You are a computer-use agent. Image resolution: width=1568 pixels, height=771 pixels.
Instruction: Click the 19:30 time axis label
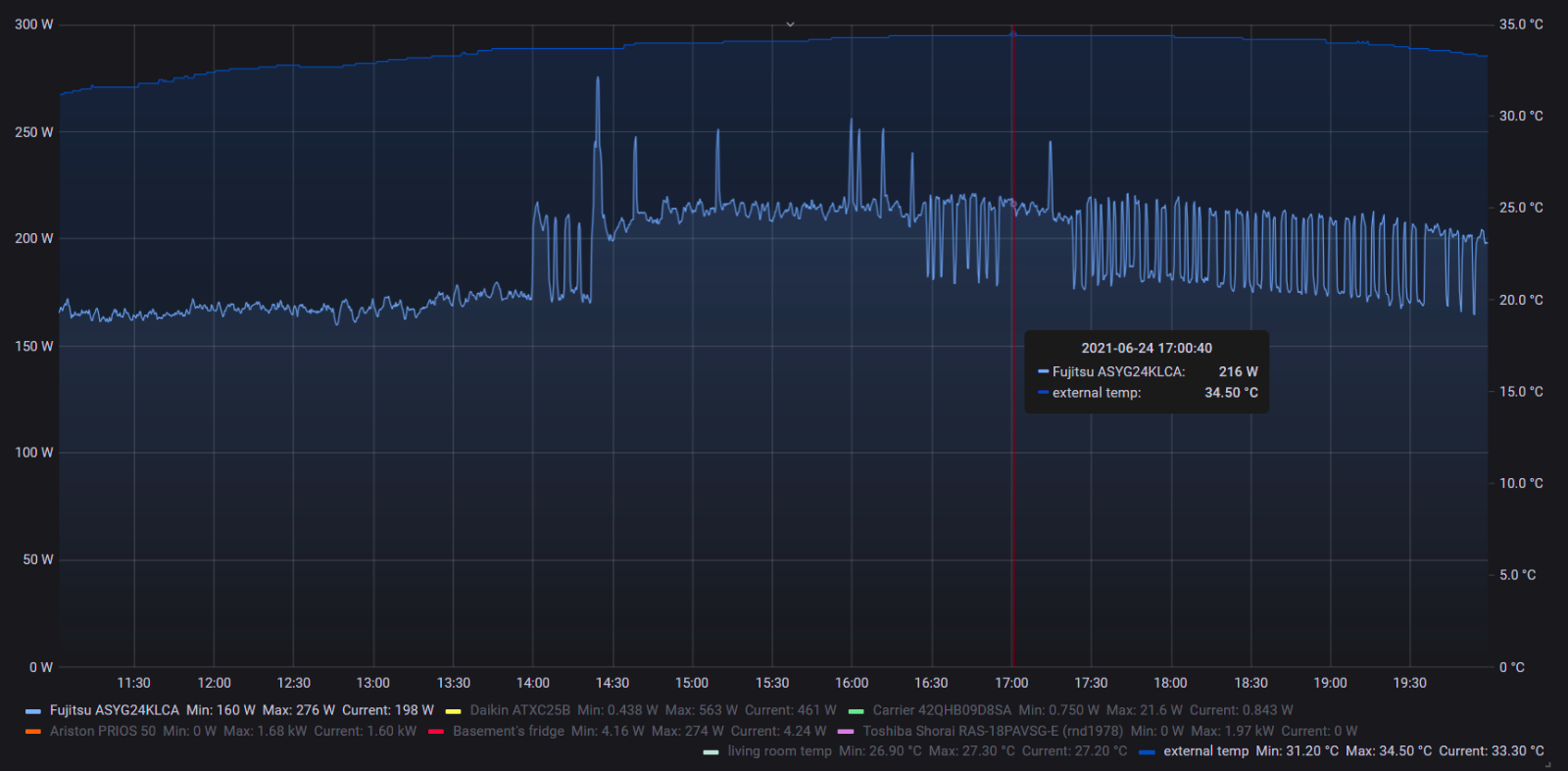(1410, 683)
